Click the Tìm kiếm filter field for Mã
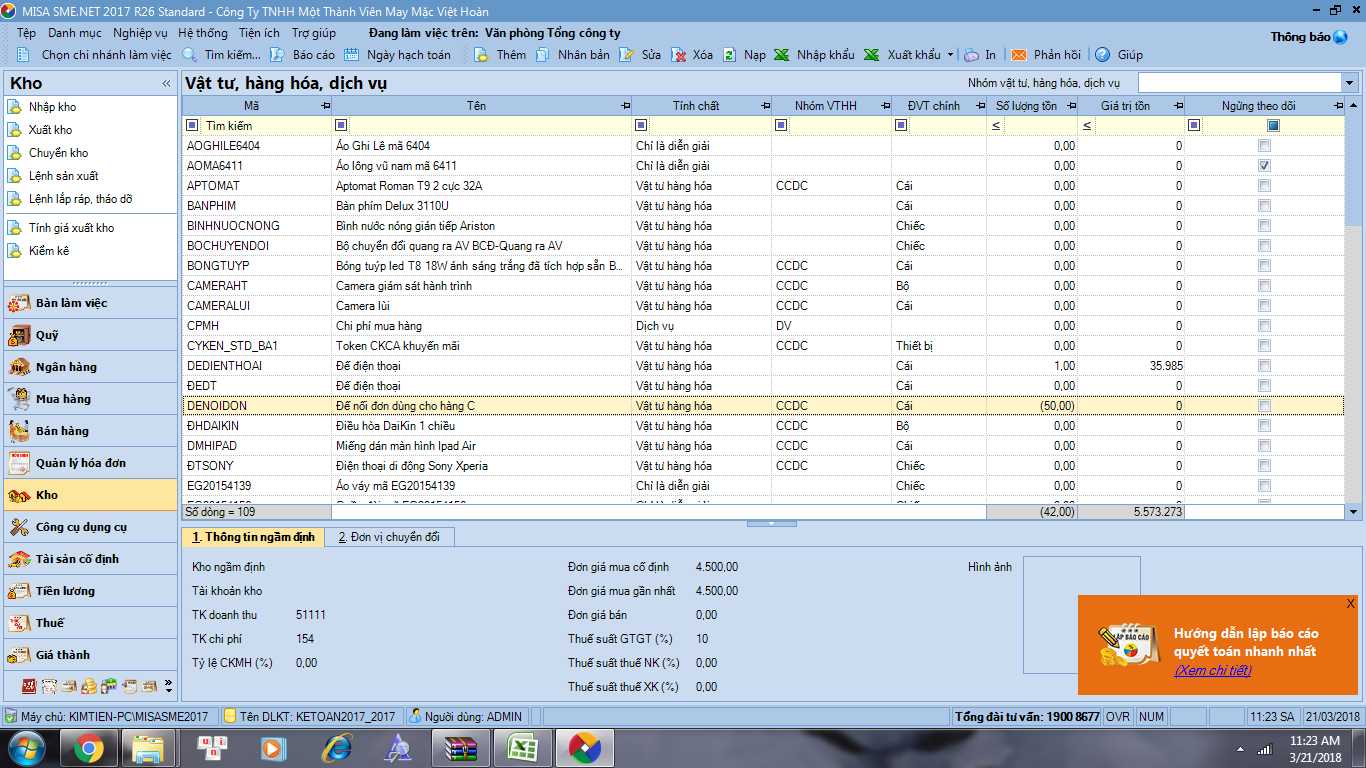Viewport: 1366px width, 768px height. 266,126
